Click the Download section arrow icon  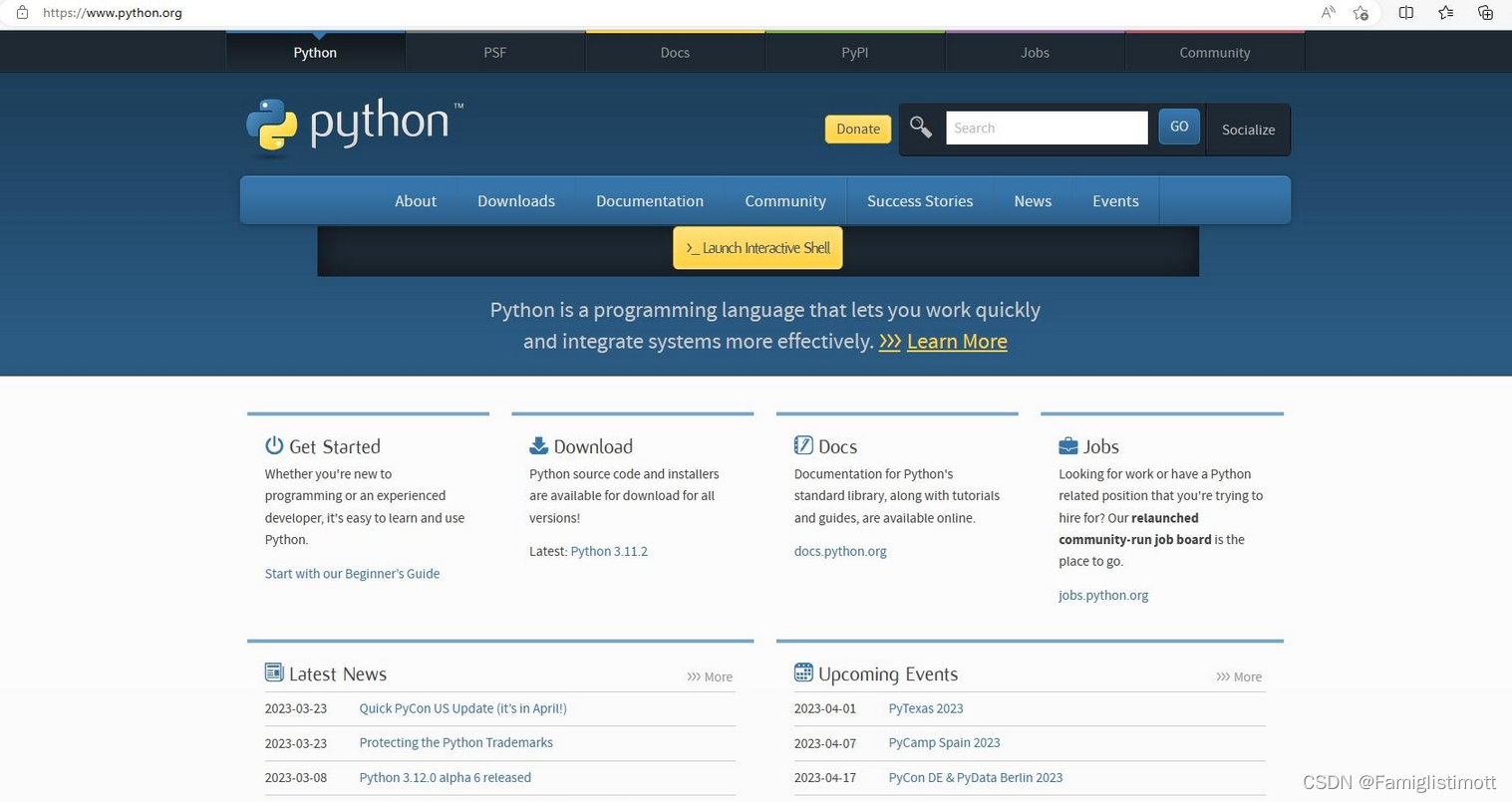539,445
